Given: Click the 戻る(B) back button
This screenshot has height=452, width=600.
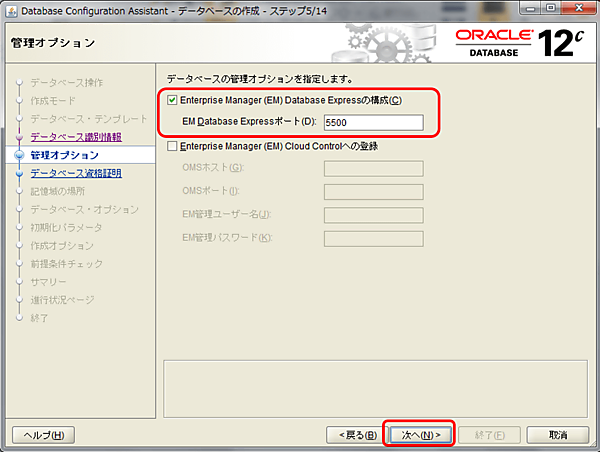Looking at the screenshot, I should pyautogui.click(x=357, y=435).
